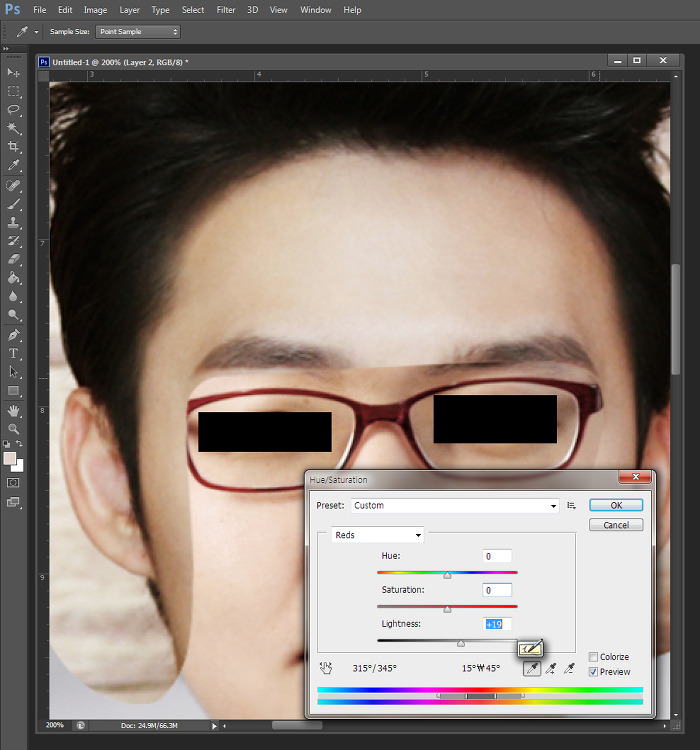
Task: Expand the Sample Size Point Sample dropdown
Action: pos(138,32)
